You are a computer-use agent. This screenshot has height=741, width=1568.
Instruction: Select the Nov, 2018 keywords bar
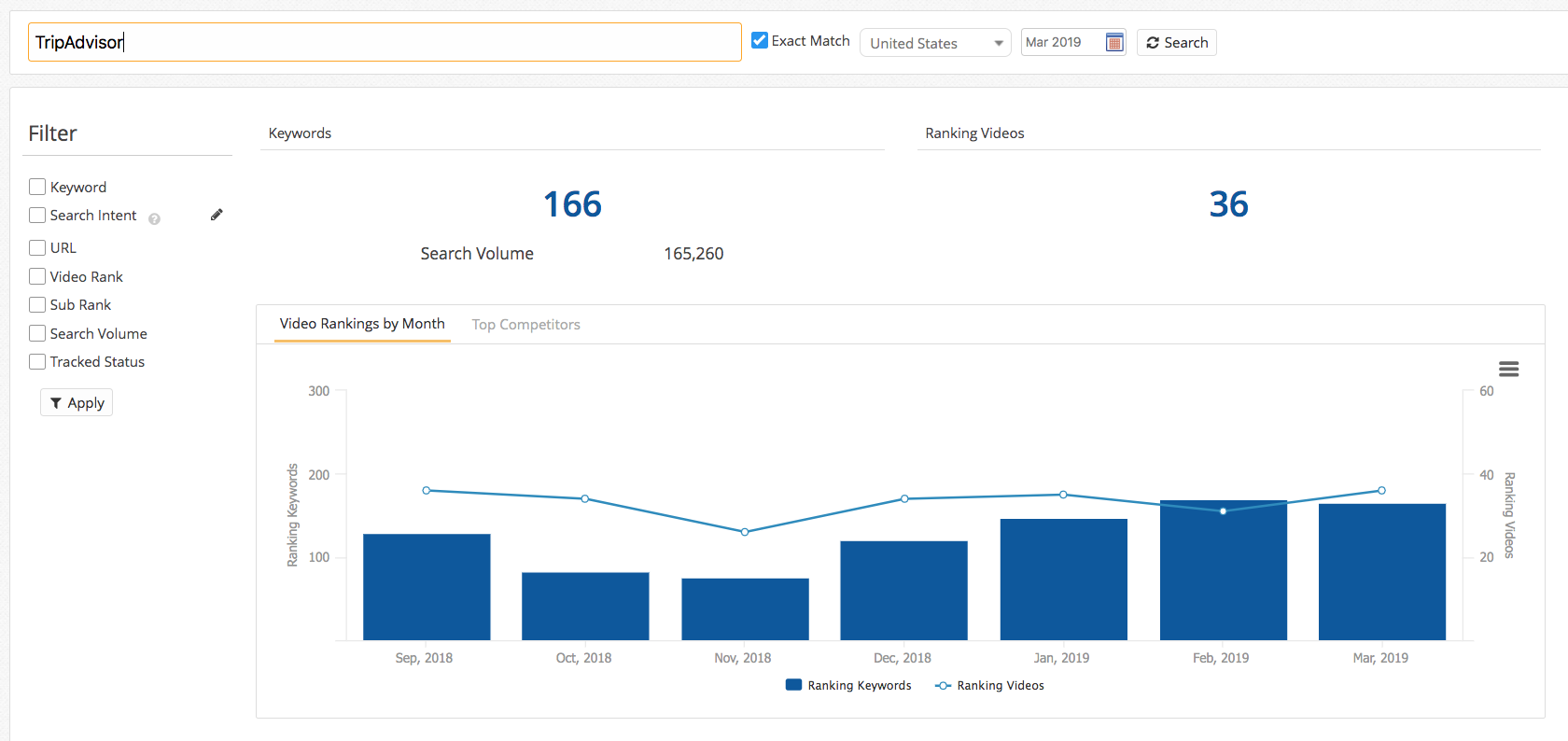pos(745,609)
